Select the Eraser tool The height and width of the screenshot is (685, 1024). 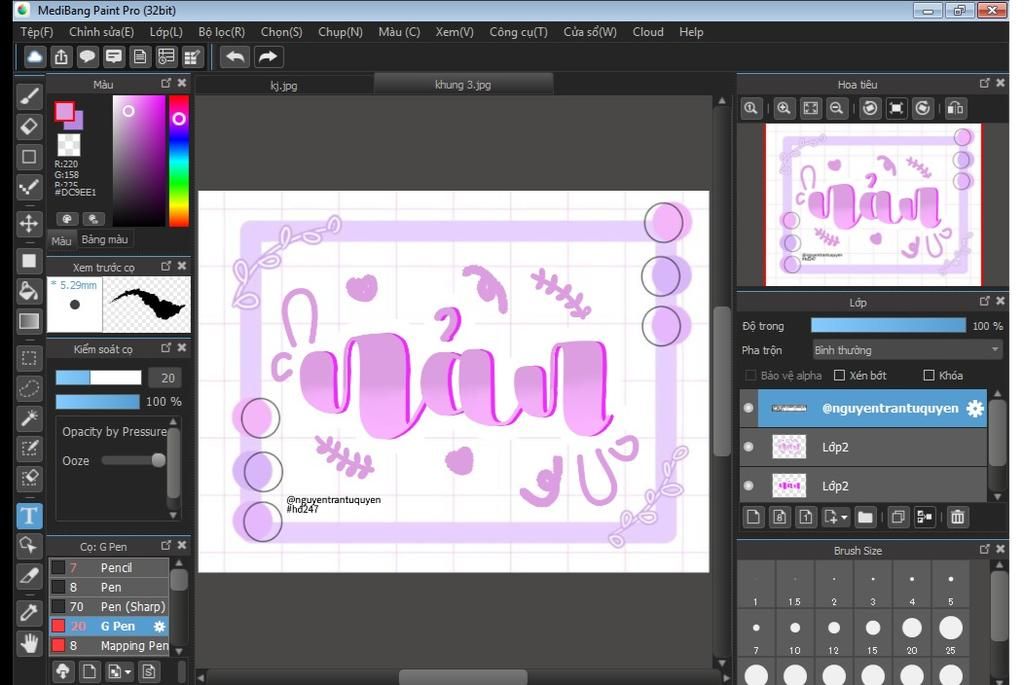[29, 126]
